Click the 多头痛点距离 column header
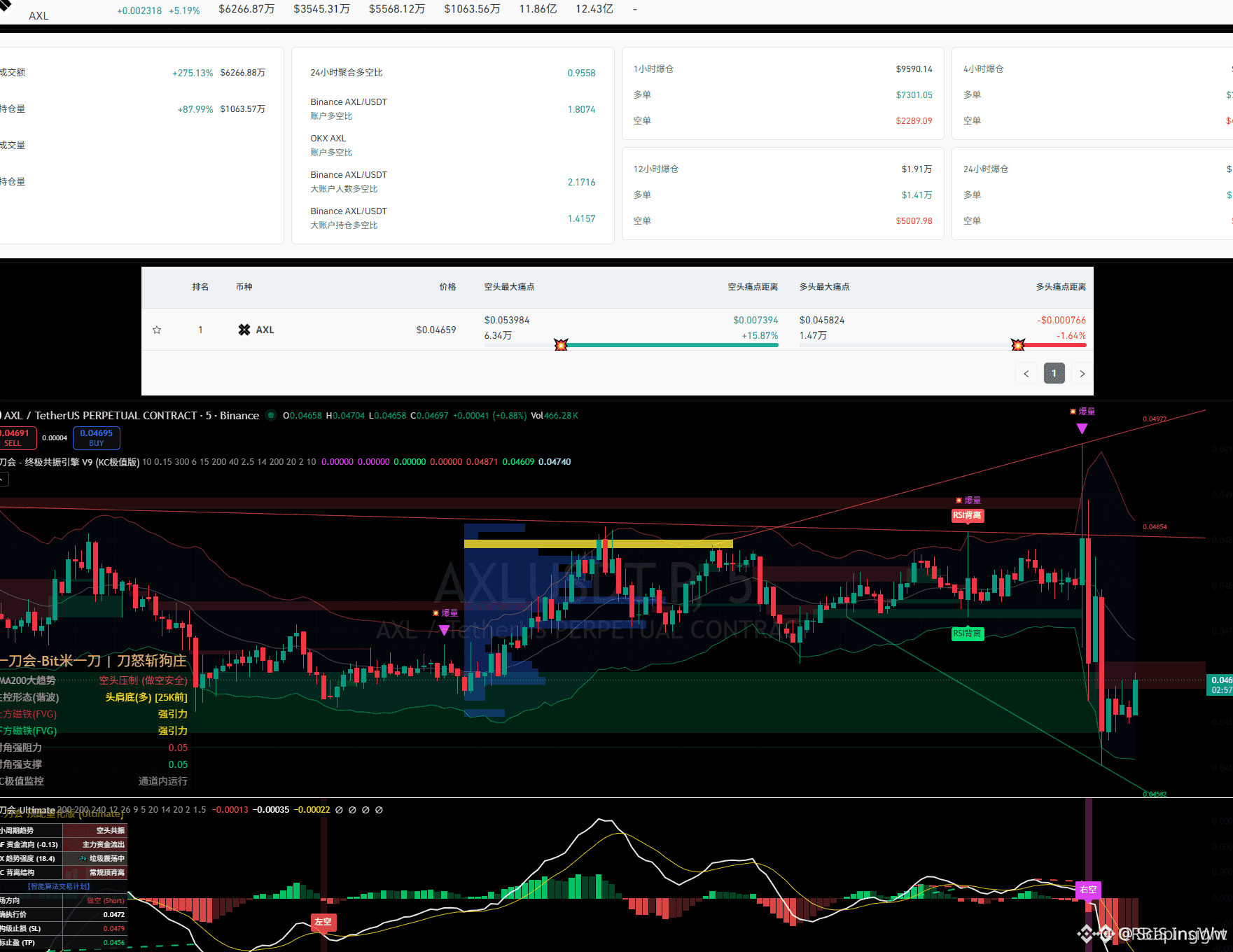Screen dimensions: 1233x952 coord(1061,287)
